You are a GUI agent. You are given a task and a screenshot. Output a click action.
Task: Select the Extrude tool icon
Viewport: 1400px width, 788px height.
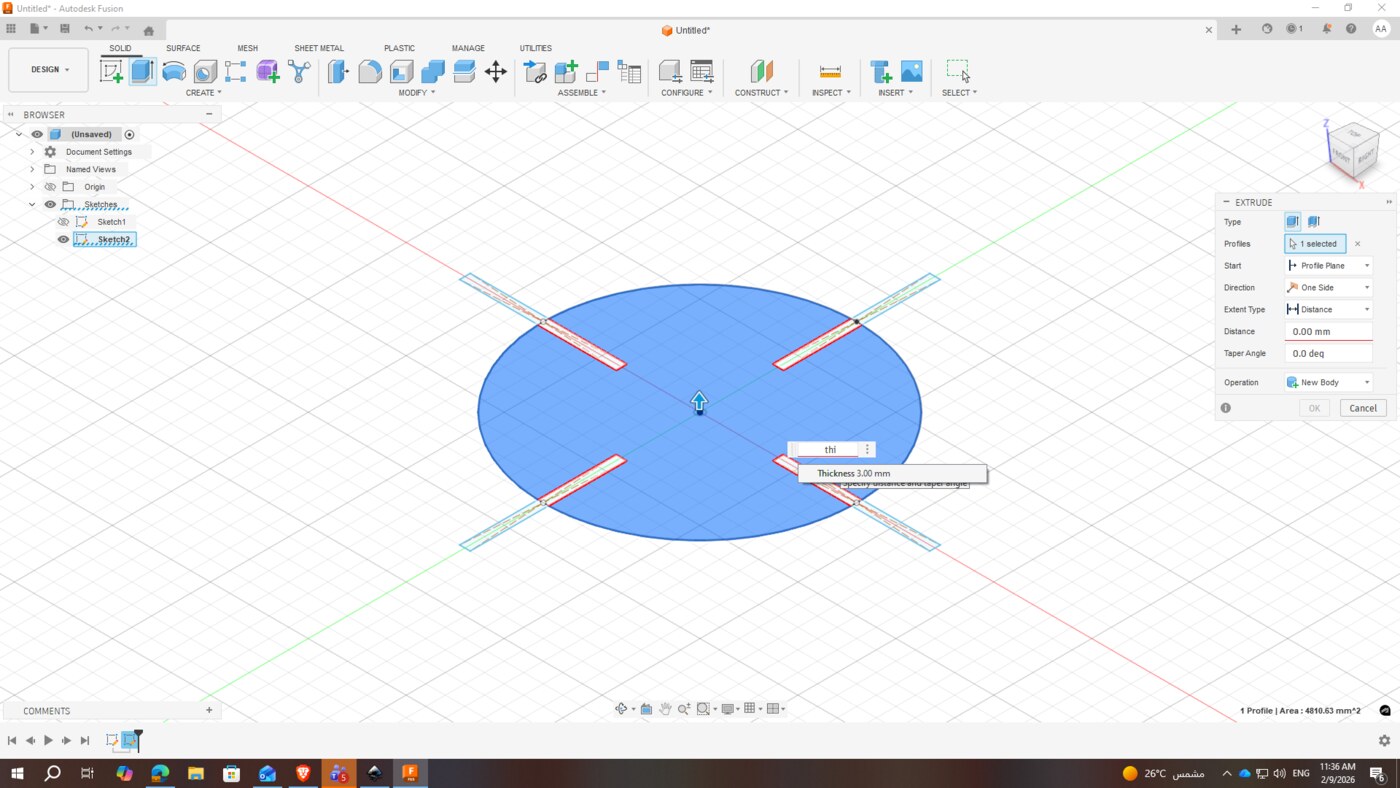coord(142,71)
